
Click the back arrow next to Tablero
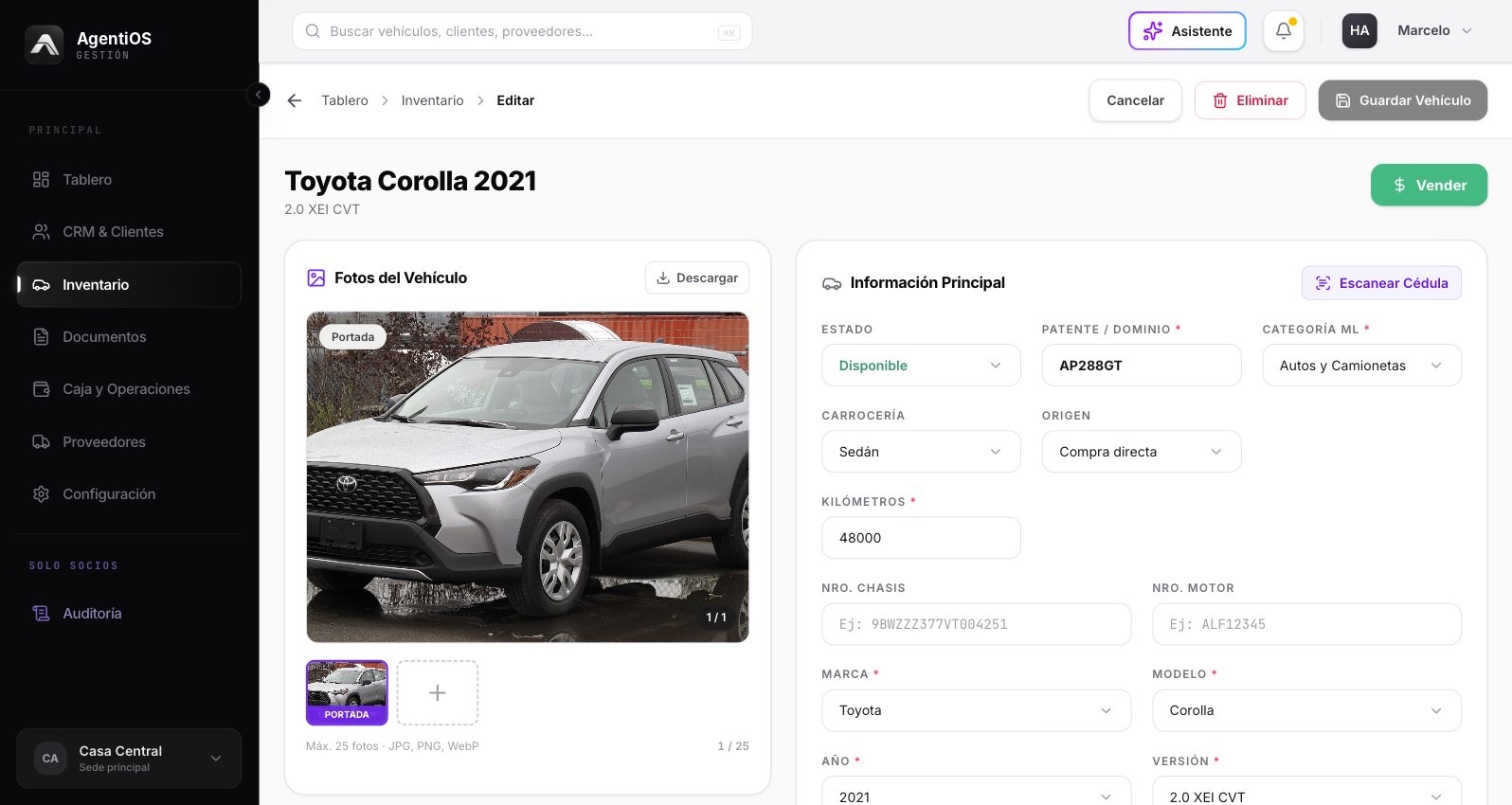coord(295,100)
